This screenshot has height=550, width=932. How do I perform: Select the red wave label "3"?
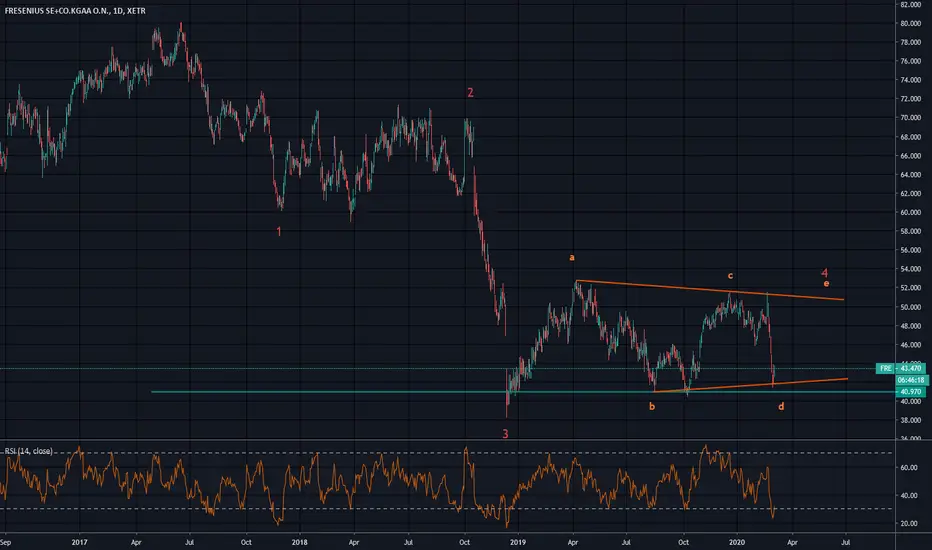(505, 433)
